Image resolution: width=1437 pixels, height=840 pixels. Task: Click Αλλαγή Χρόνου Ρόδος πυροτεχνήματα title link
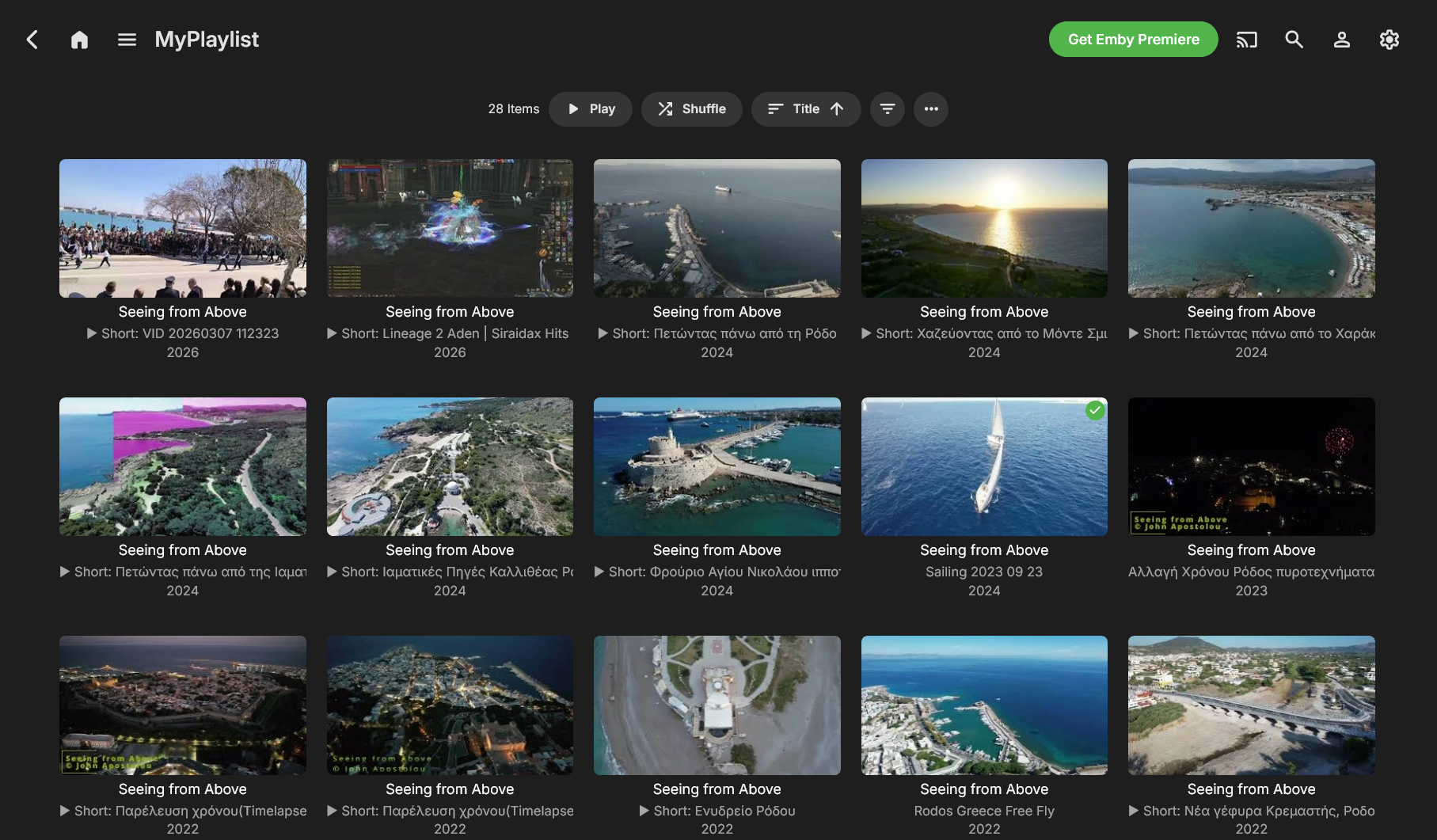[1251, 572]
